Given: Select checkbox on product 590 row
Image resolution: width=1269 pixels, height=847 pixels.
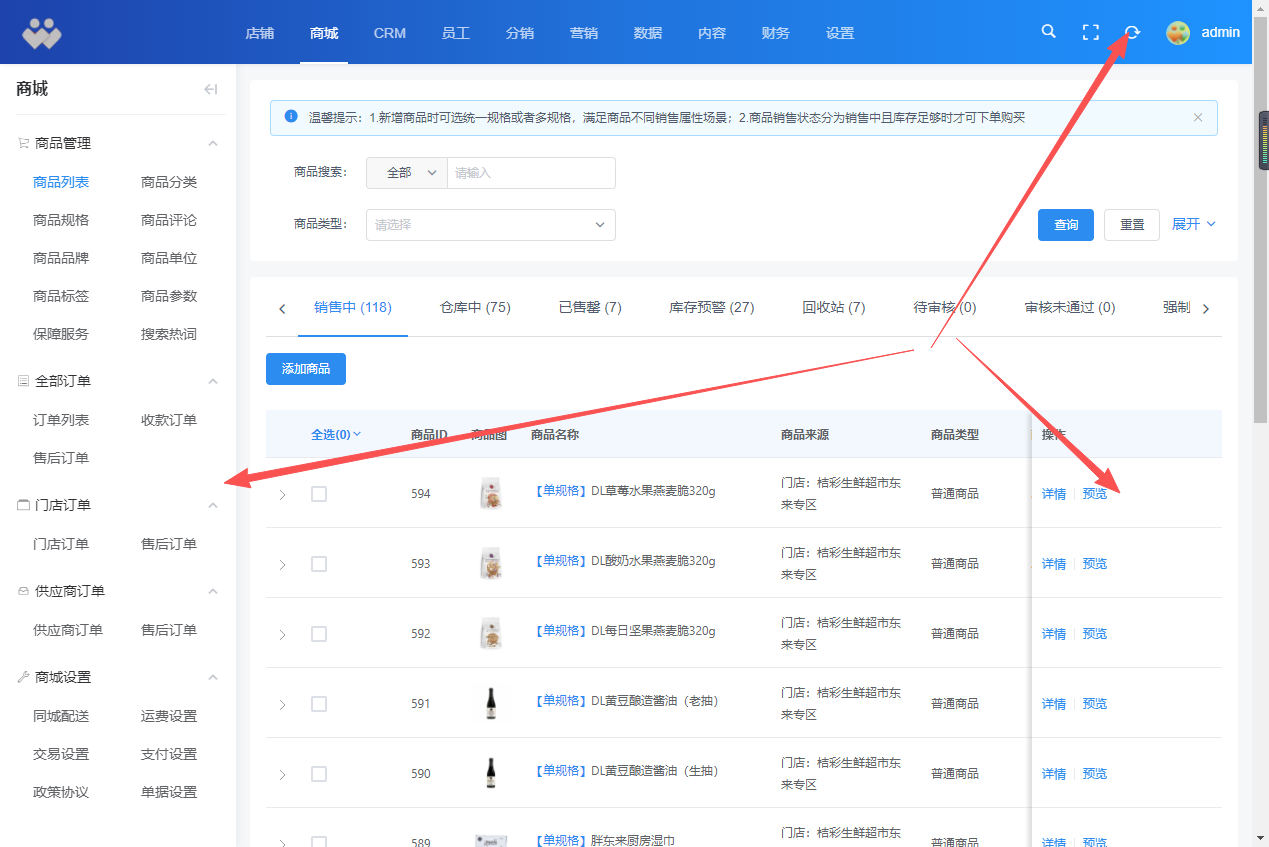Looking at the screenshot, I should [x=319, y=773].
